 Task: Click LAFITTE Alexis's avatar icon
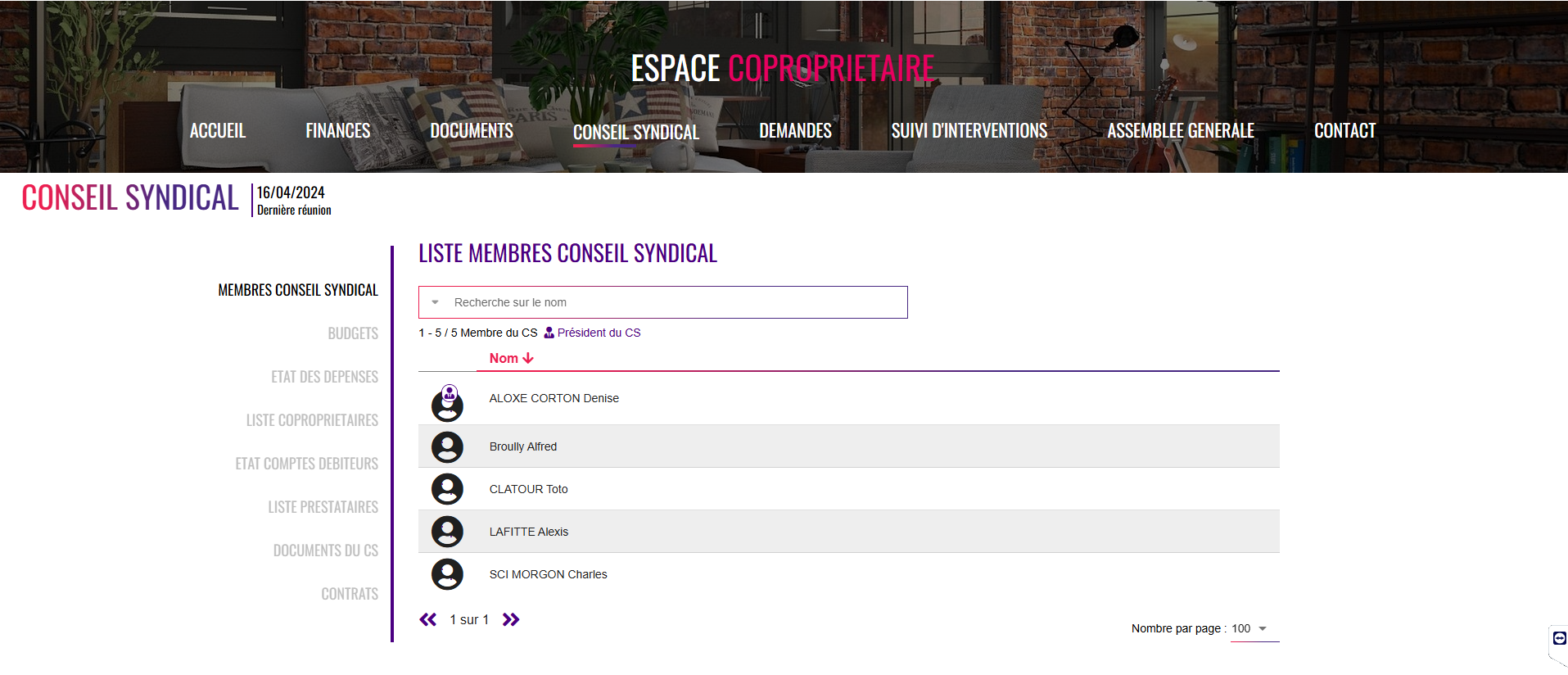[447, 532]
